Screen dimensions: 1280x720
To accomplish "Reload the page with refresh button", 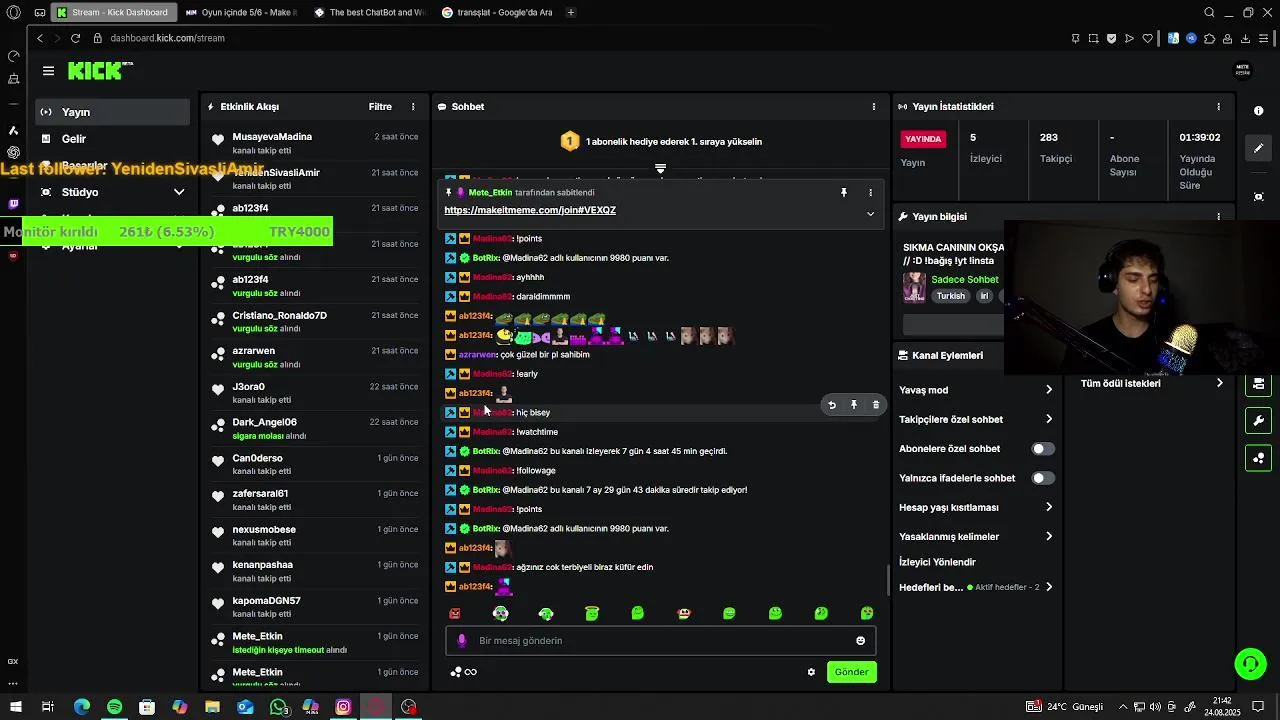I will 75,38.
